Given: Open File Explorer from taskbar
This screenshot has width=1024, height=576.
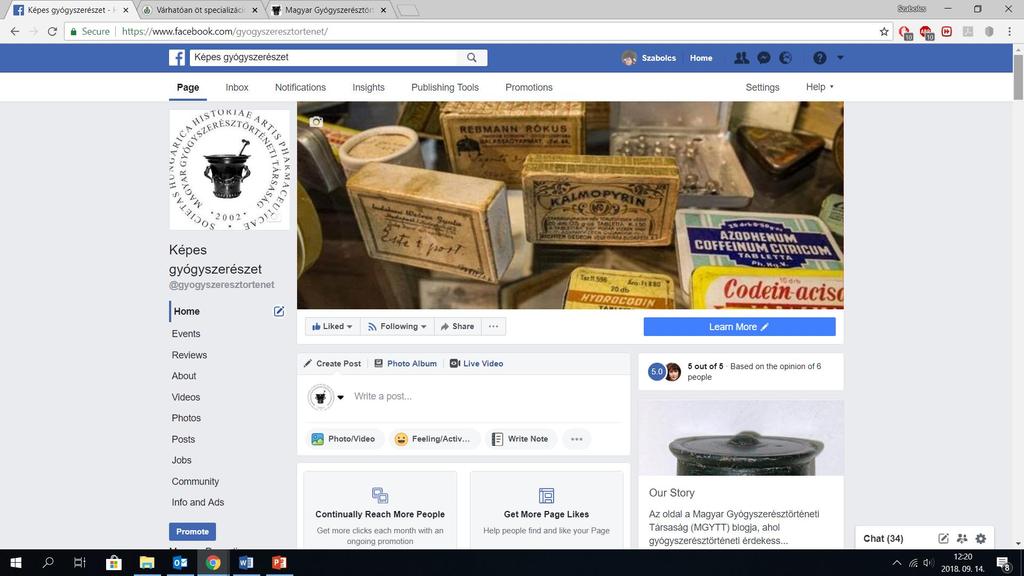Looking at the screenshot, I should tap(147, 562).
